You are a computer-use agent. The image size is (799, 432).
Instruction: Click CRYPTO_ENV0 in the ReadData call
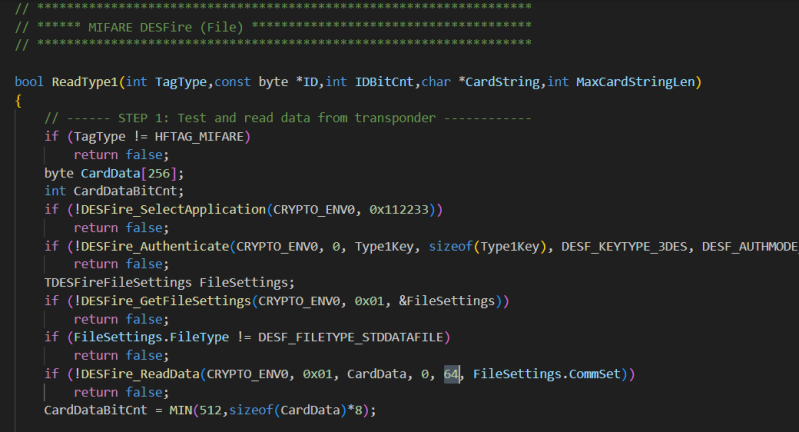point(247,374)
